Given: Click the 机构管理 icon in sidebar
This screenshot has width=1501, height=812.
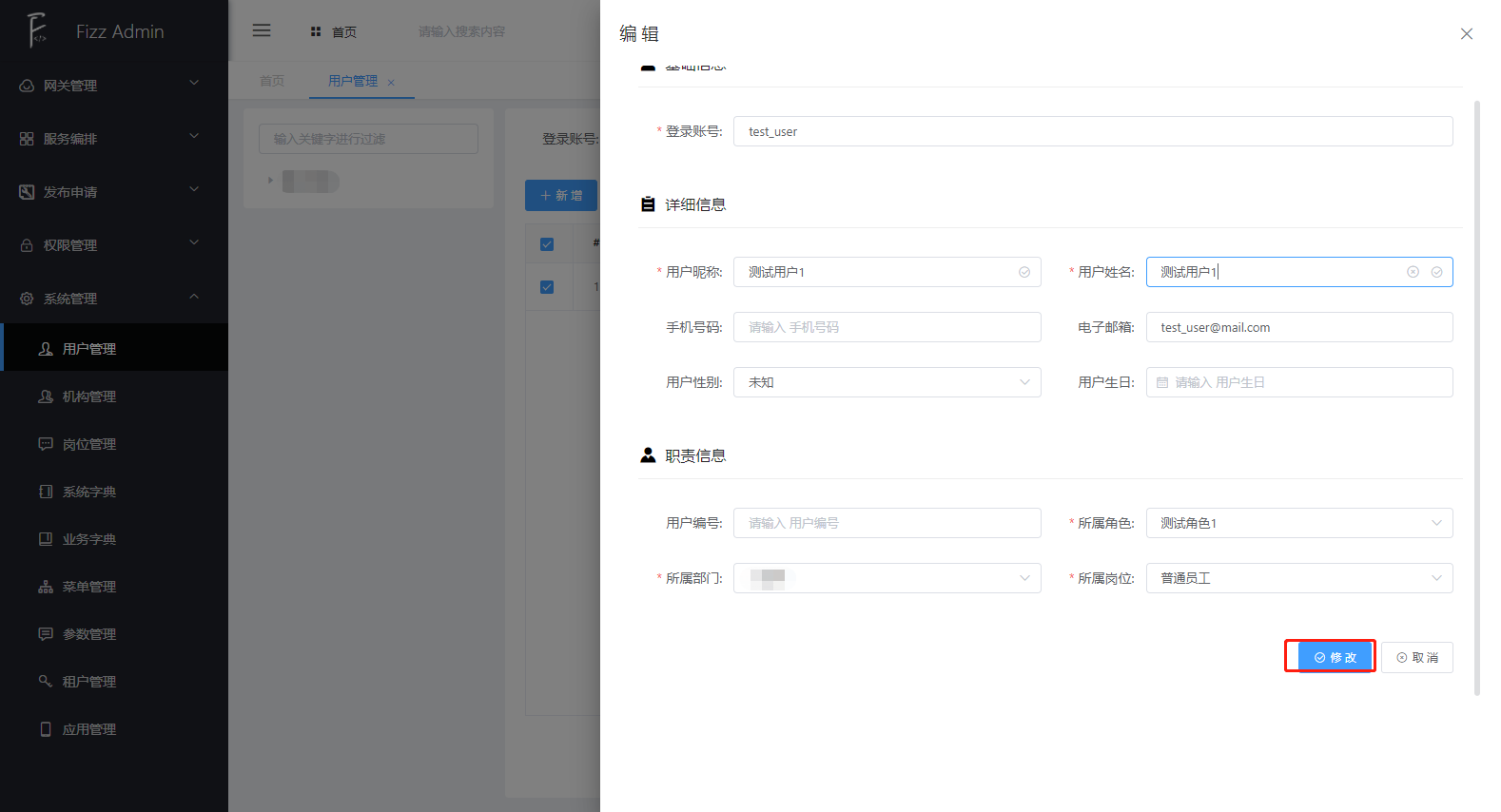Looking at the screenshot, I should (46, 396).
